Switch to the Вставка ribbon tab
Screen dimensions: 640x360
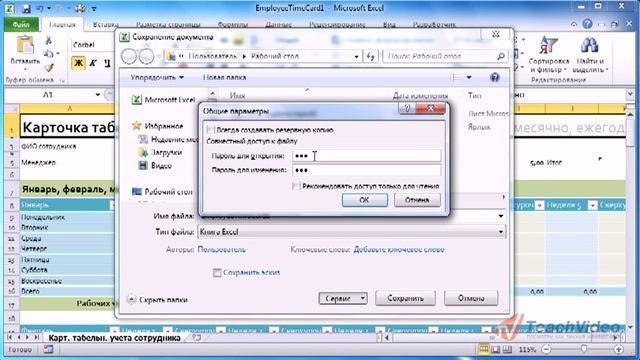pos(105,24)
